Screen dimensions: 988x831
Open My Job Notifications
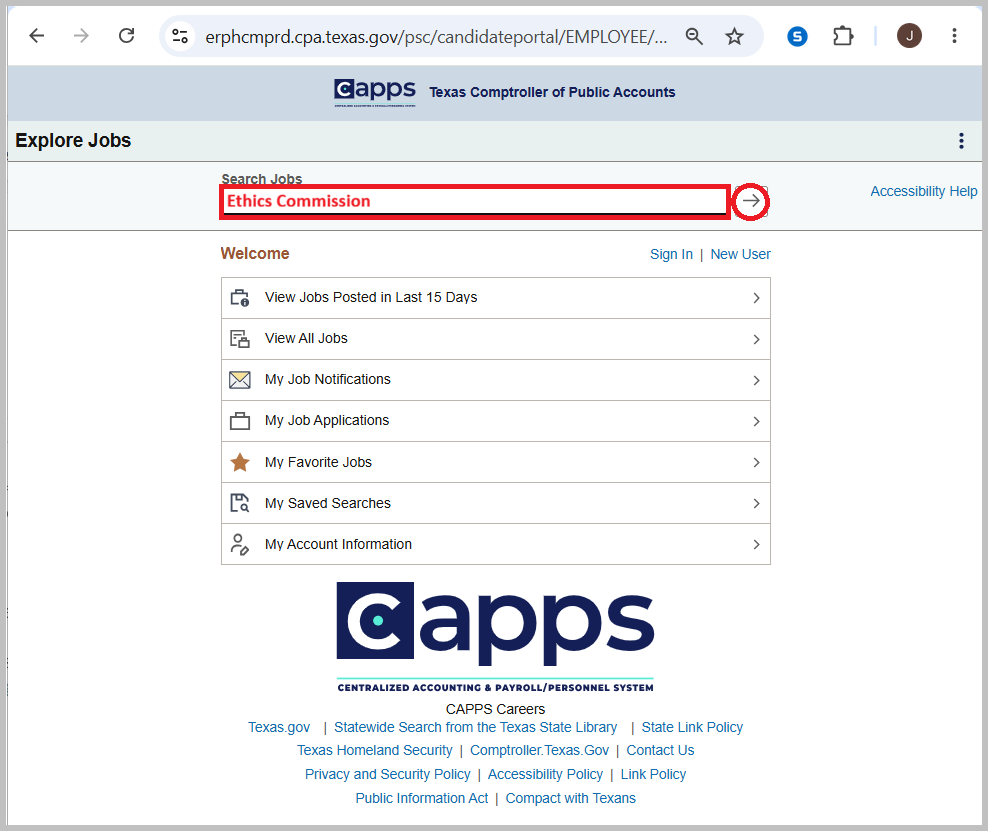496,380
